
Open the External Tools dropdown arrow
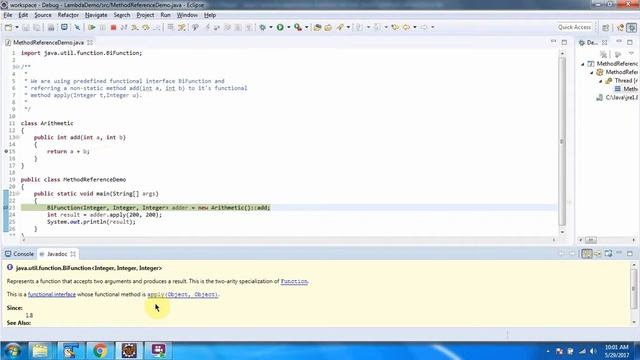click(307, 27)
